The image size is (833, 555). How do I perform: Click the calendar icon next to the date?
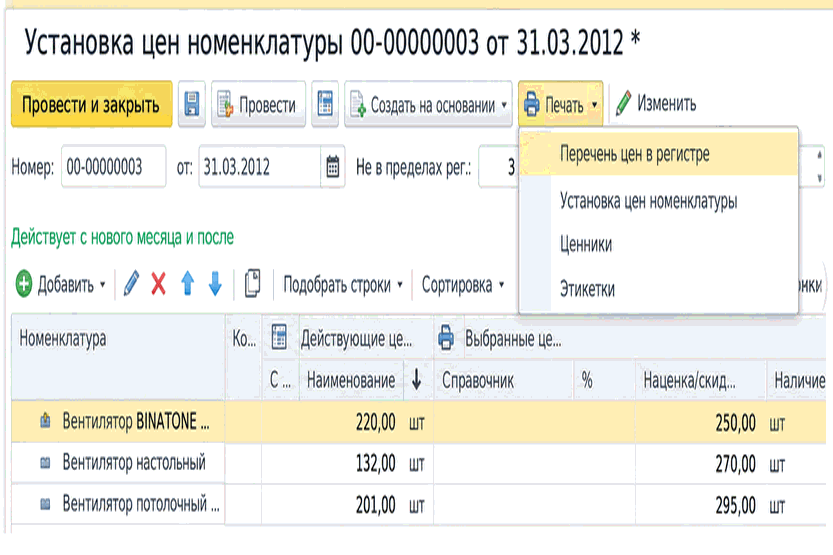(333, 167)
